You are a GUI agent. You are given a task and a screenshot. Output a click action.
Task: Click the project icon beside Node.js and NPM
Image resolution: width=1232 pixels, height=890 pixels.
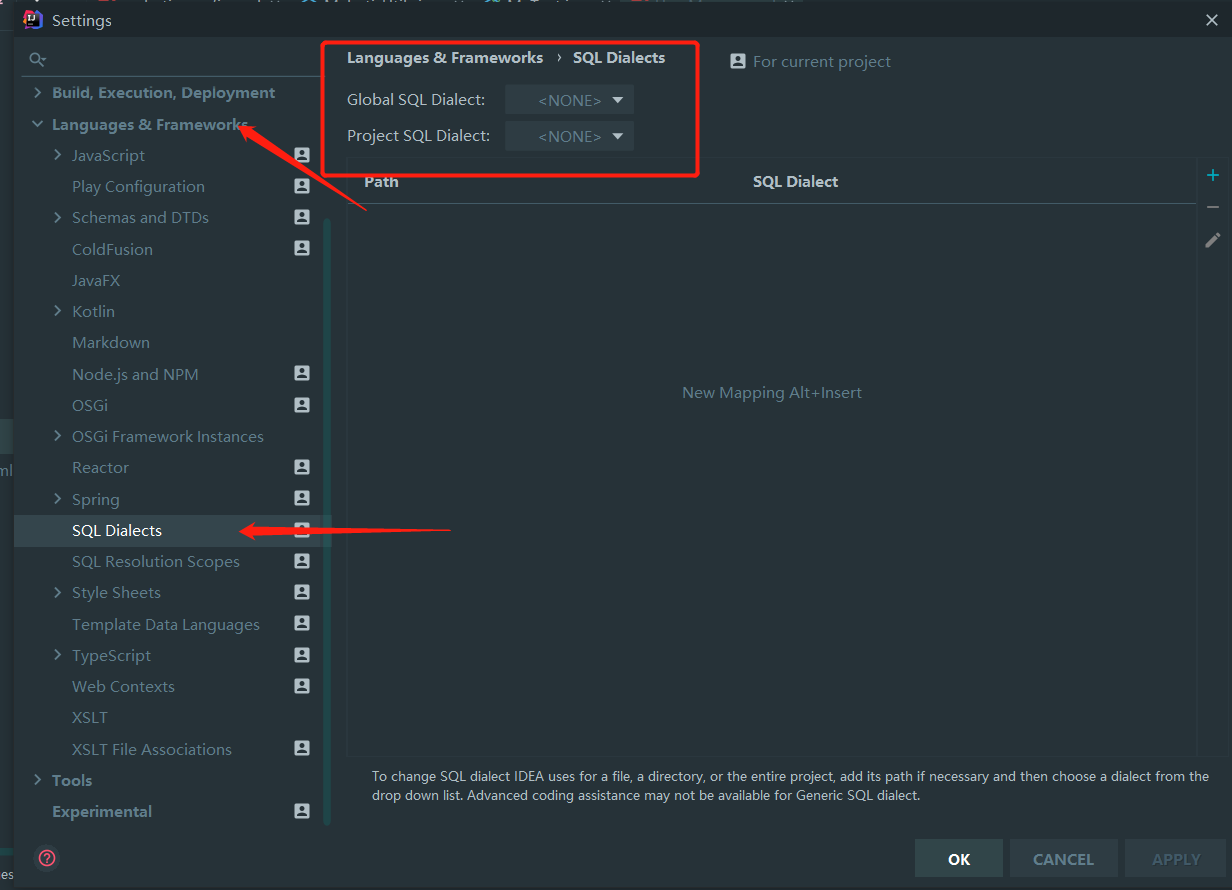coord(302,373)
